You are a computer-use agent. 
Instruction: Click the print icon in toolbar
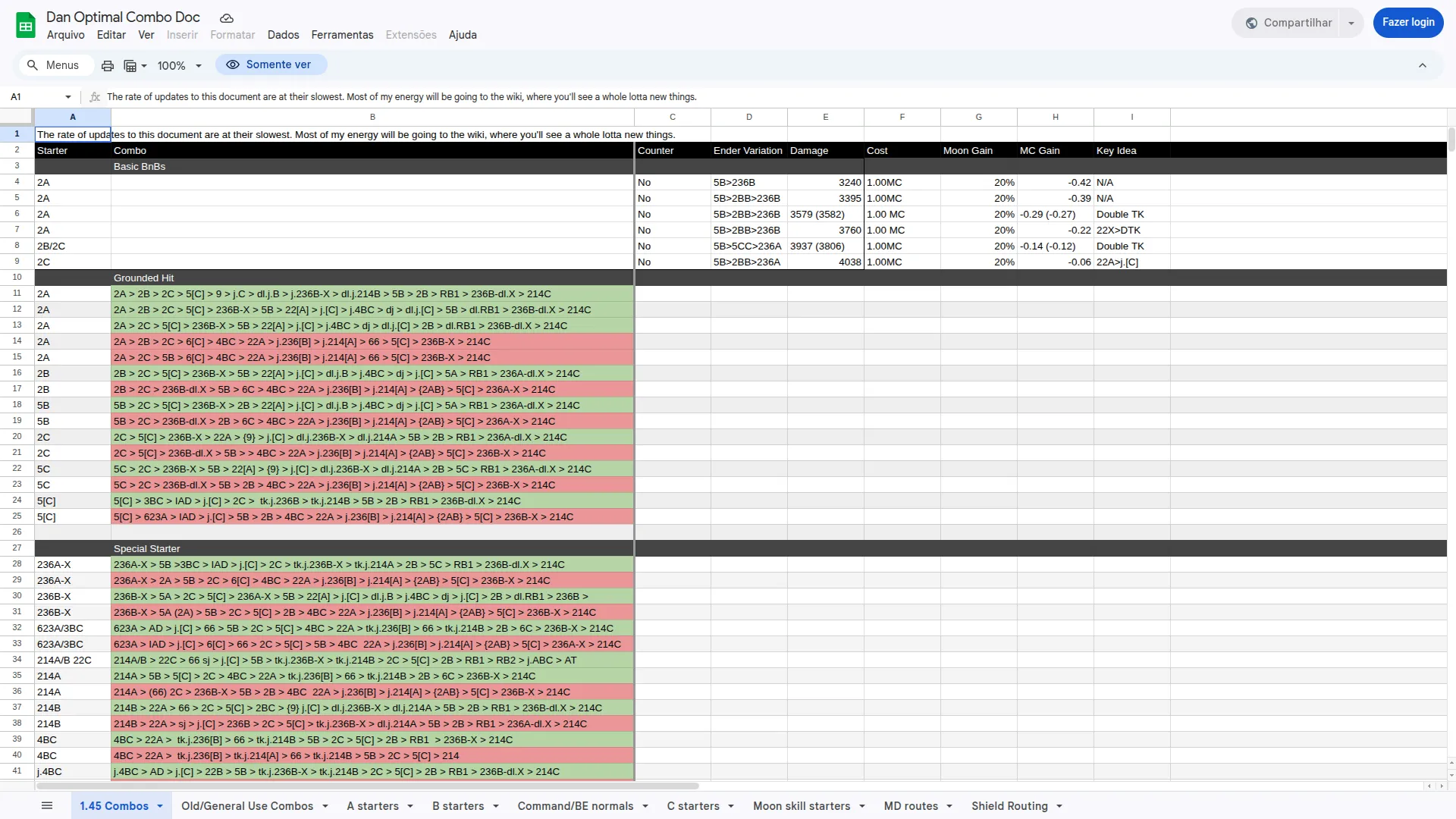[108, 65]
